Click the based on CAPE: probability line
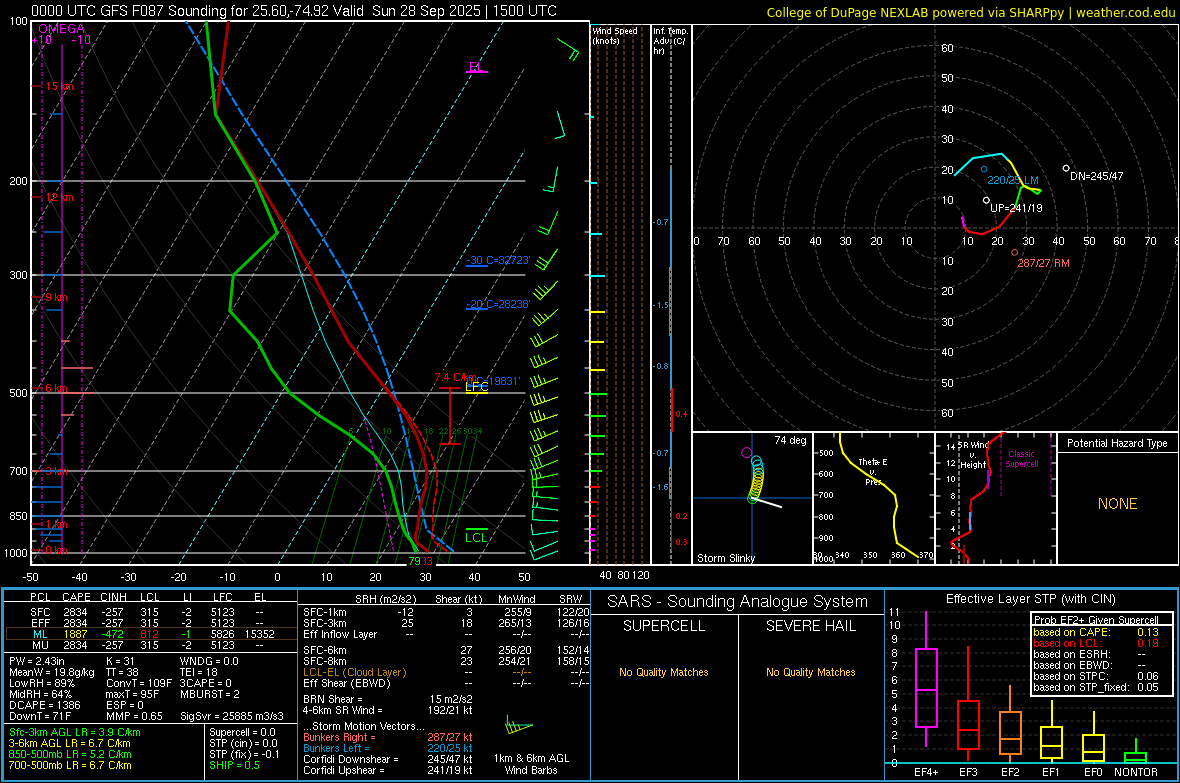 1096,632
